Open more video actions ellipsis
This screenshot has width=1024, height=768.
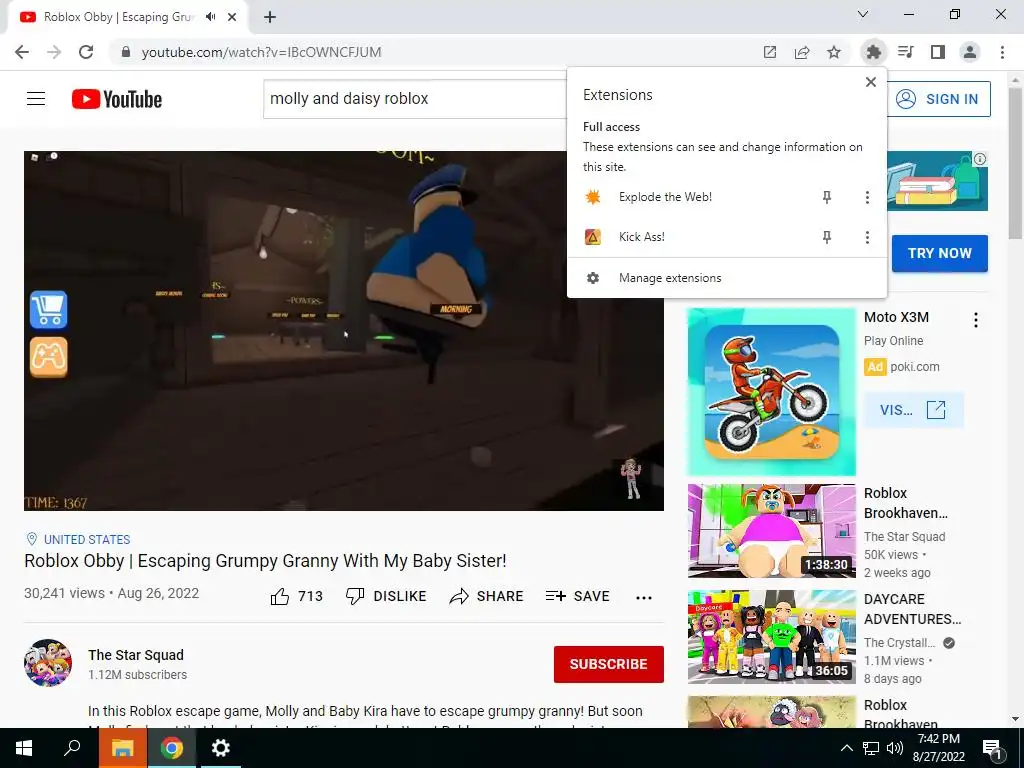[644, 597]
